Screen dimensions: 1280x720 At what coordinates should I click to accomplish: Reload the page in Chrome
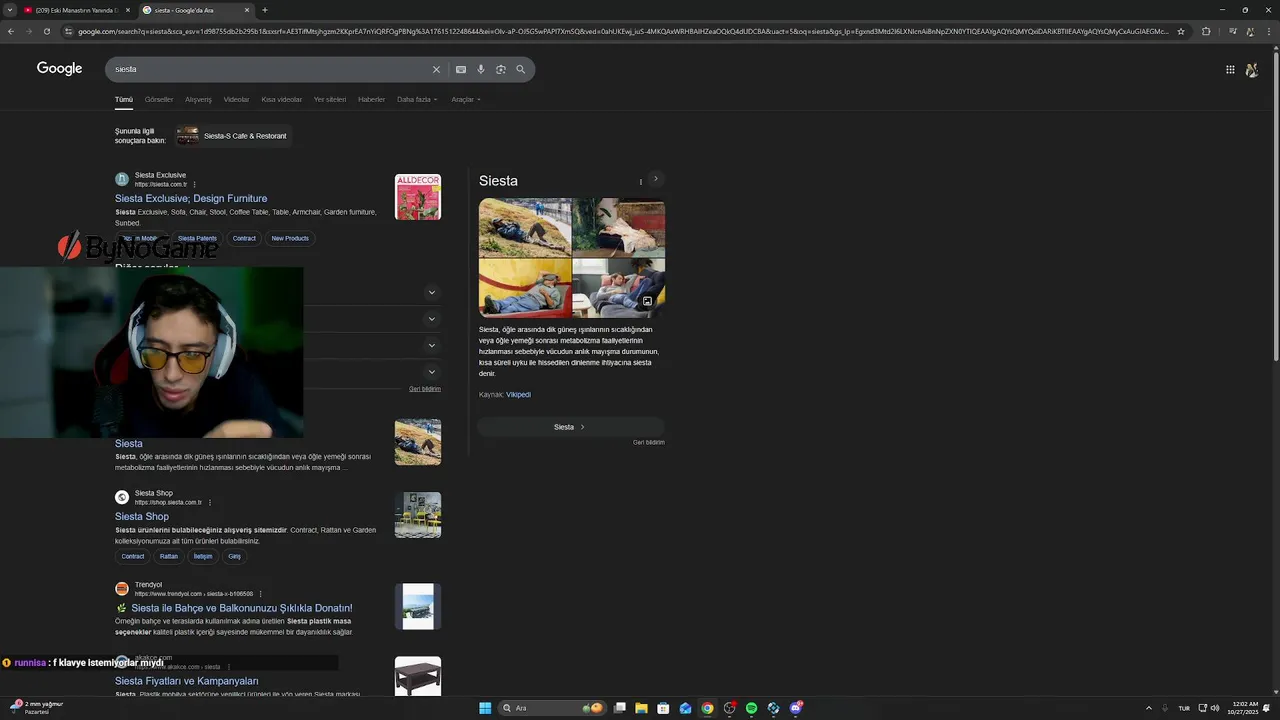click(46, 31)
